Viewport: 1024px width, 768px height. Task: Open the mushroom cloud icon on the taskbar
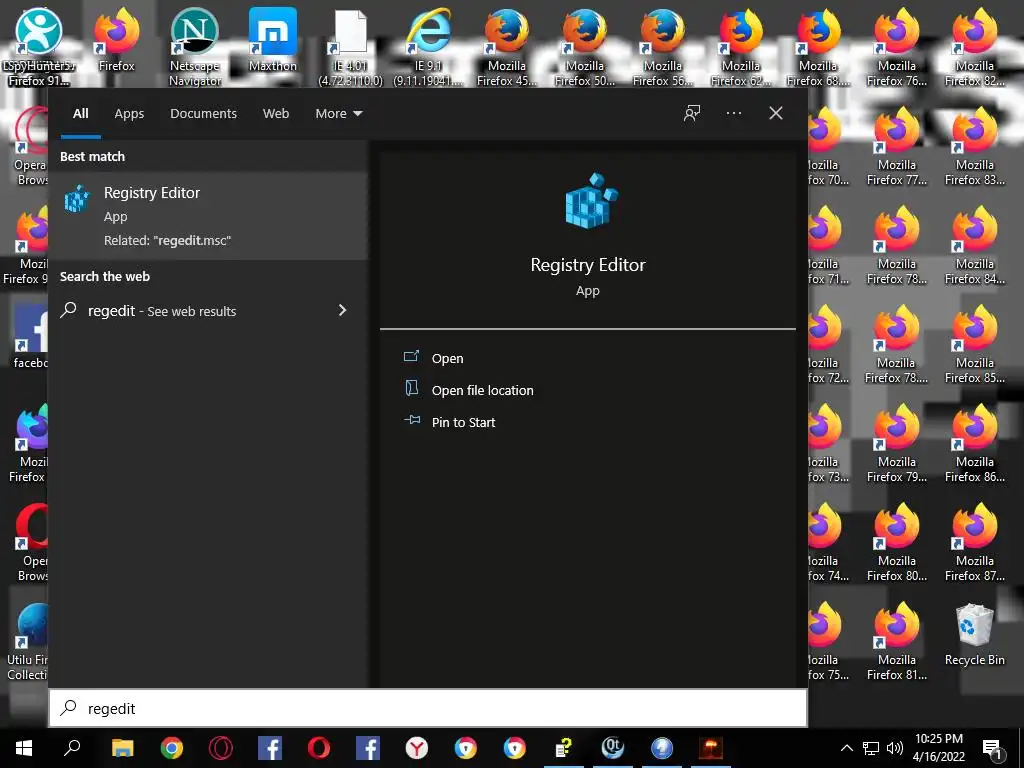click(x=711, y=748)
